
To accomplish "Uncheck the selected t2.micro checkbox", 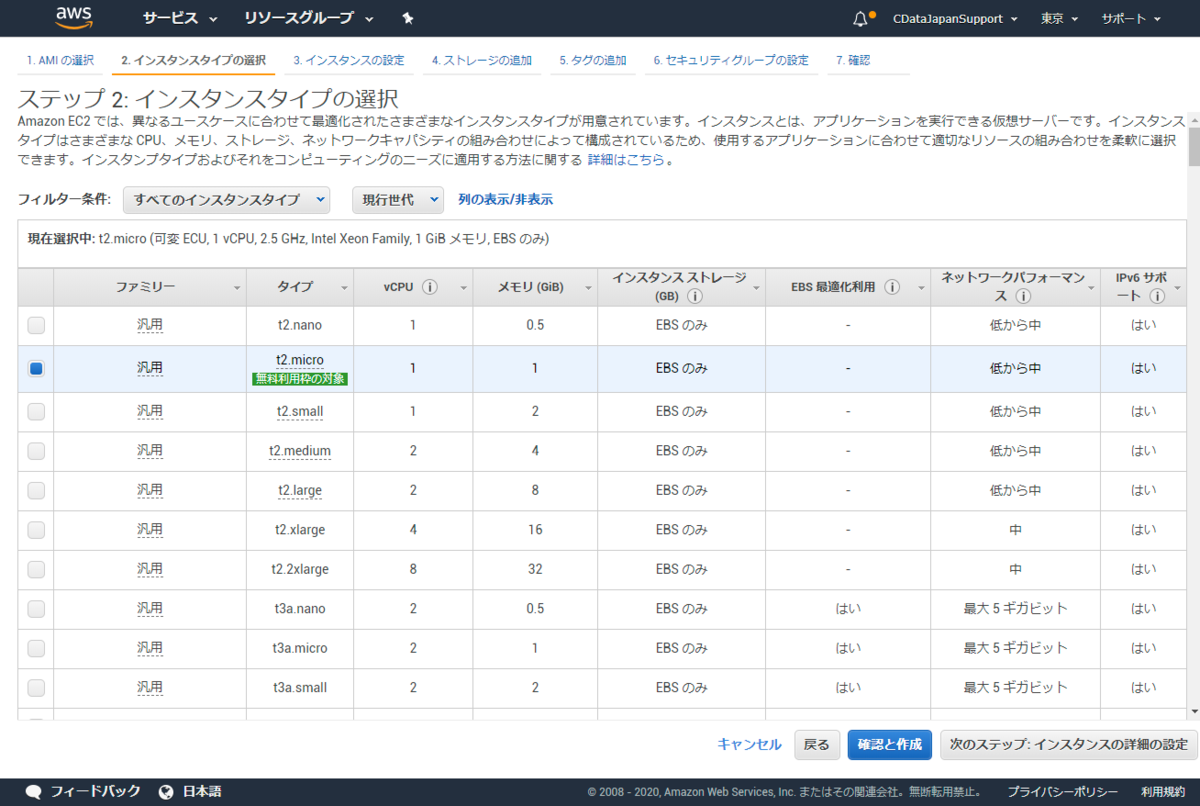I will [x=36, y=368].
